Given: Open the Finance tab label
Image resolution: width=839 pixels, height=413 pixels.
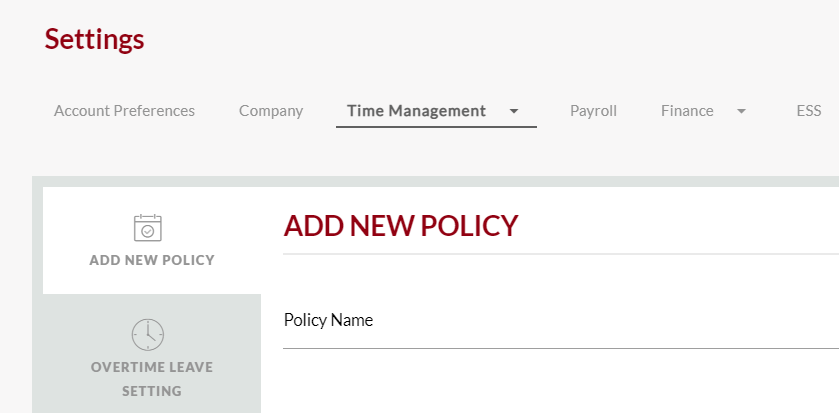Looking at the screenshot, I should tap(687, 111).
